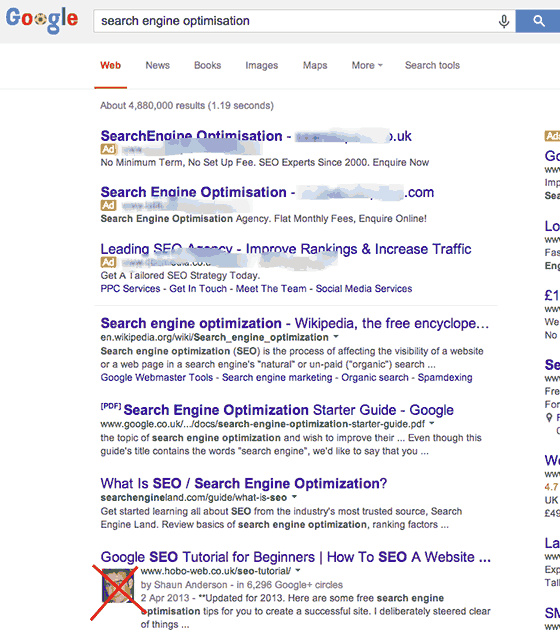The height and width of the screenshot is (634, 560).
Task: Click the microphone voice search icon
Action: click(503, 21)
